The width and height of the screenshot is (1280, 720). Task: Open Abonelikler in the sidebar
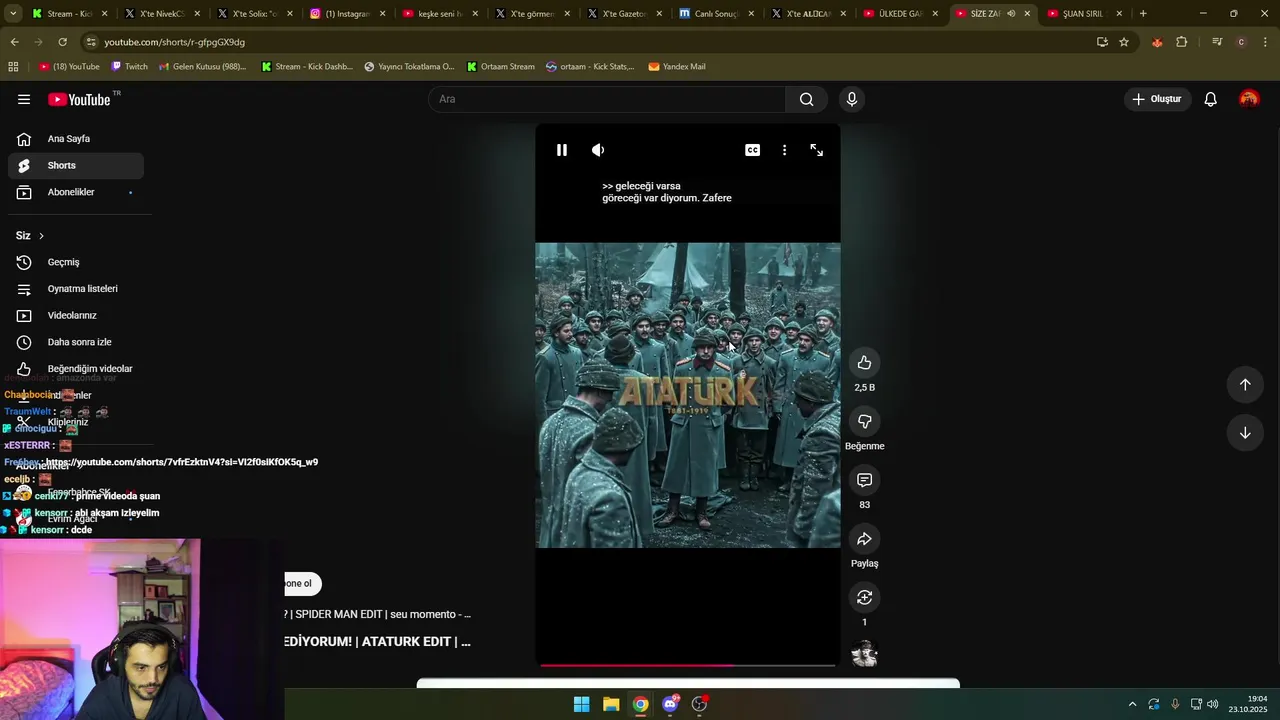(76, 192)
